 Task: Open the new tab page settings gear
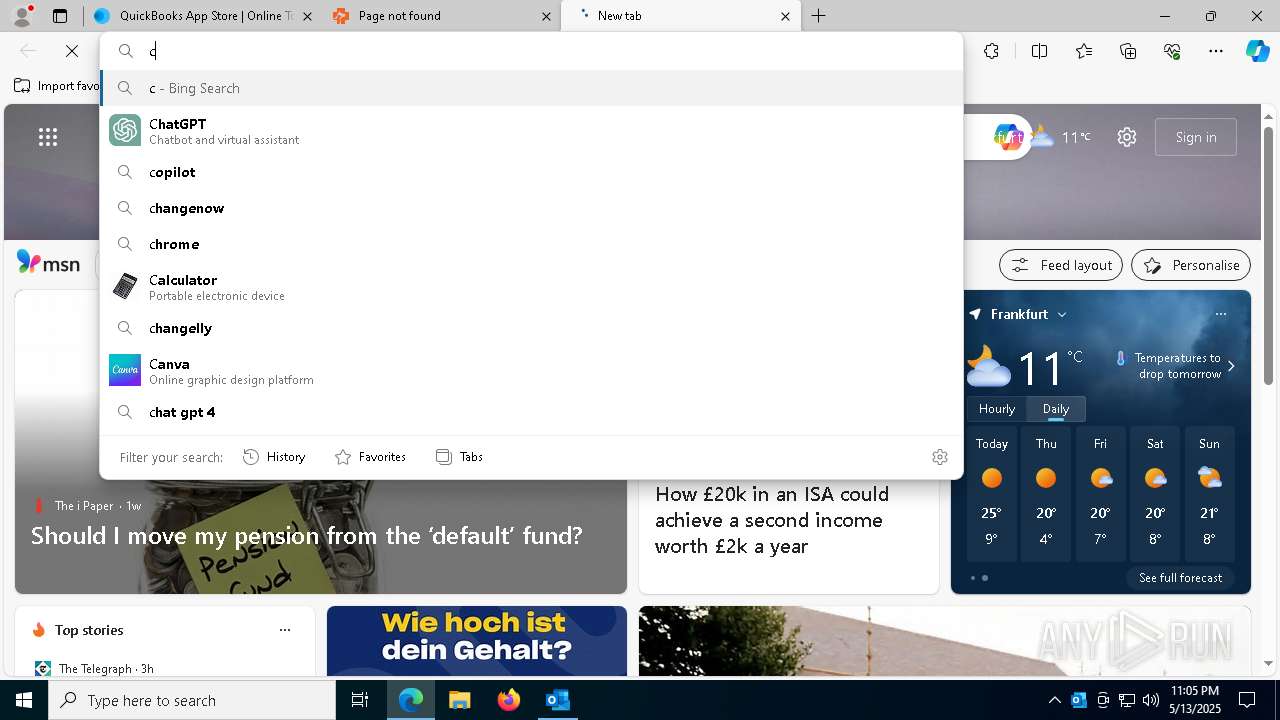(x=1127, y=137)
